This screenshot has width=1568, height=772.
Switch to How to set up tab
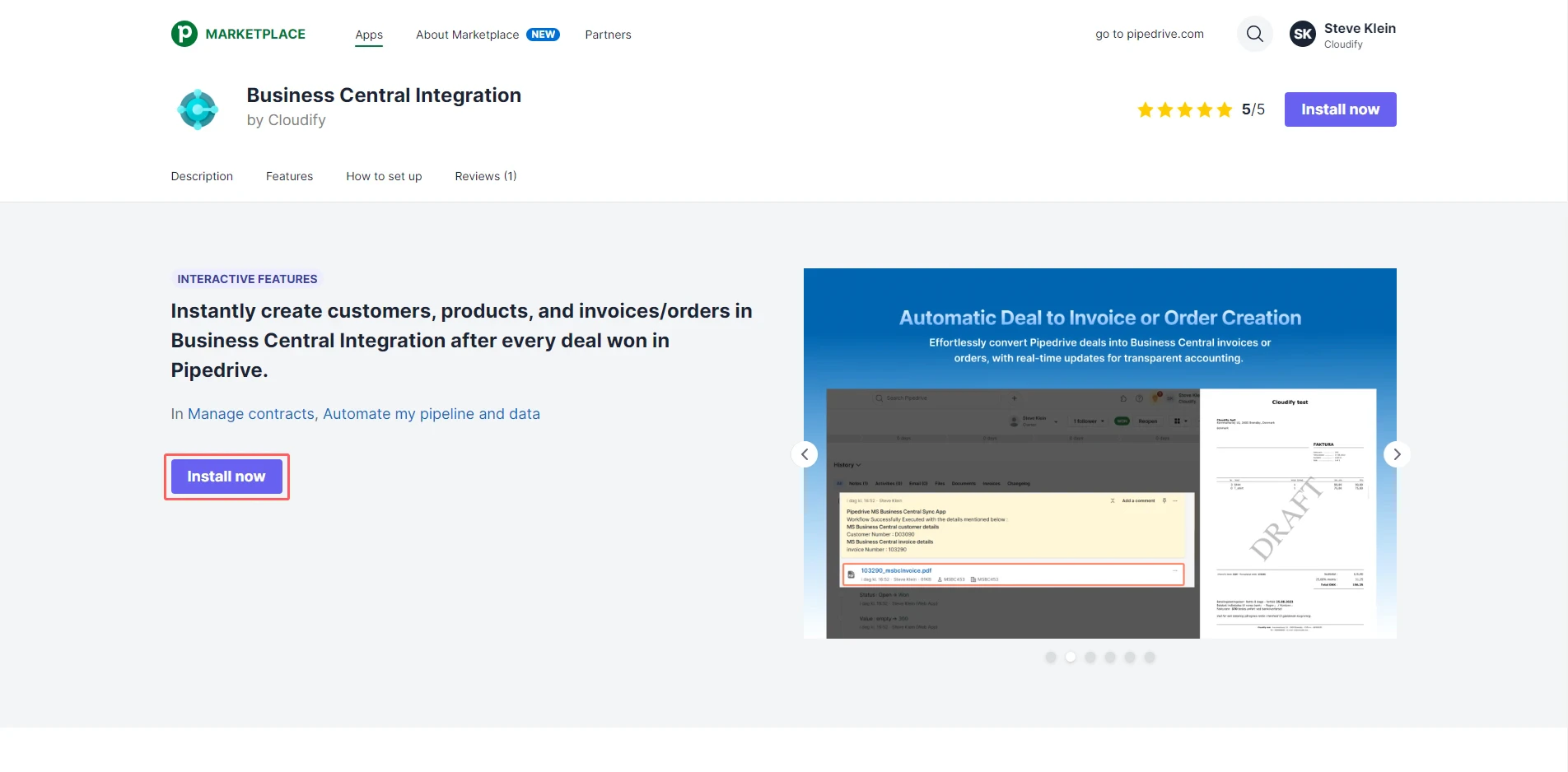tap(384, 176)
